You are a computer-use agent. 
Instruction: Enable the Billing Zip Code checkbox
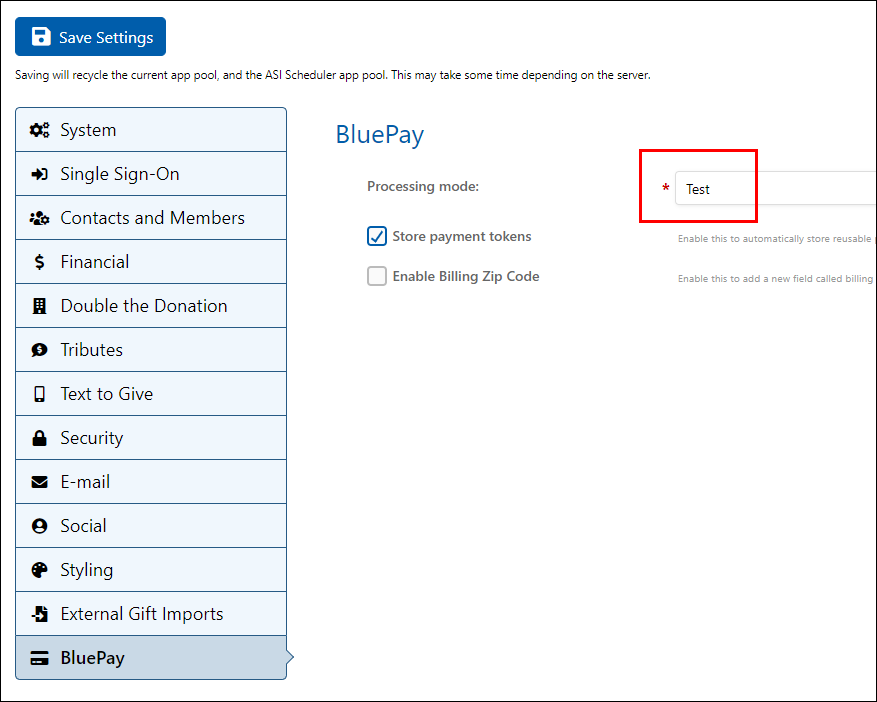[x=377, y=277]
